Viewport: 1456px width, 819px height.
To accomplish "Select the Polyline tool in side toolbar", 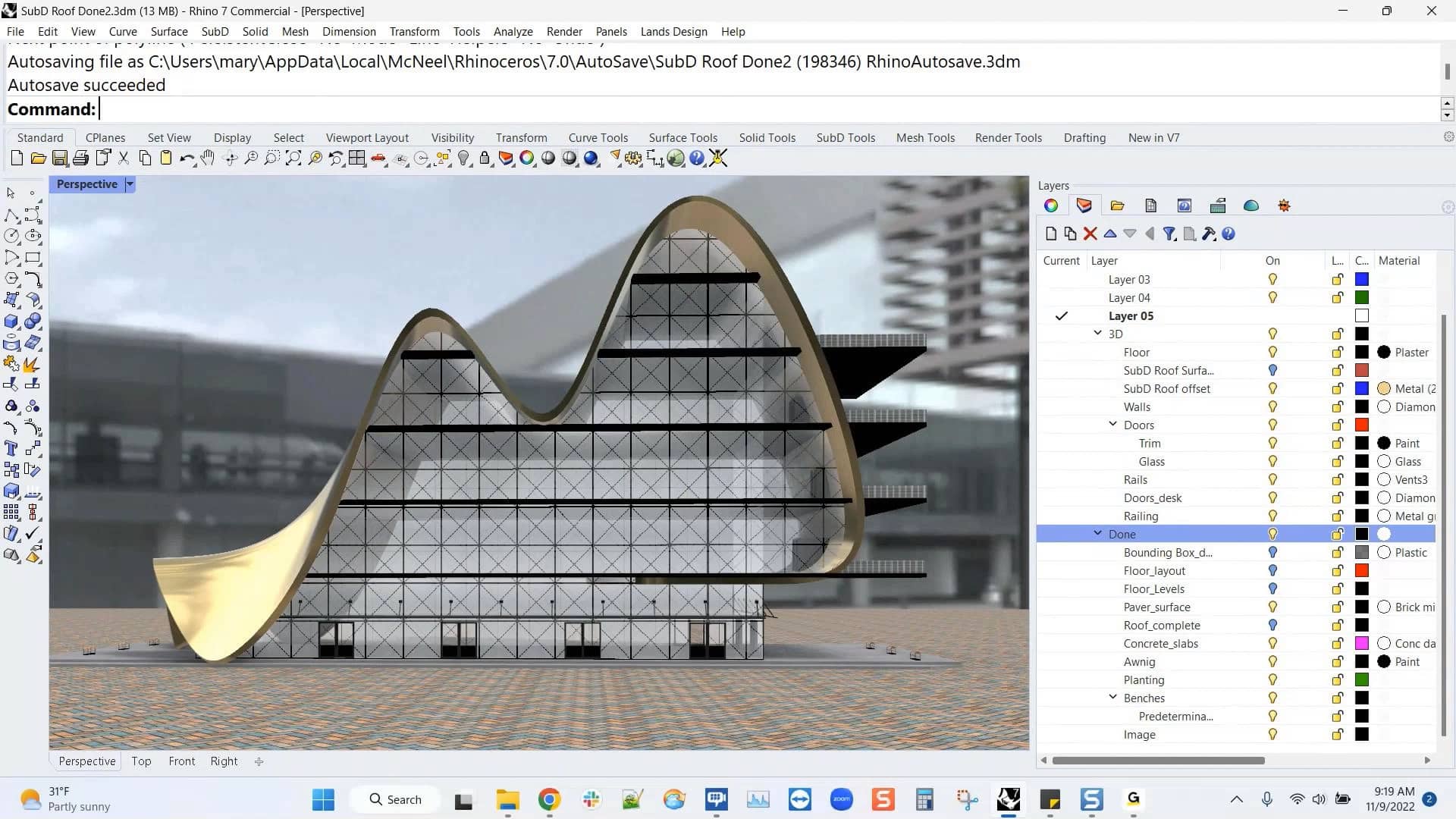I will (x=11, y=215).
